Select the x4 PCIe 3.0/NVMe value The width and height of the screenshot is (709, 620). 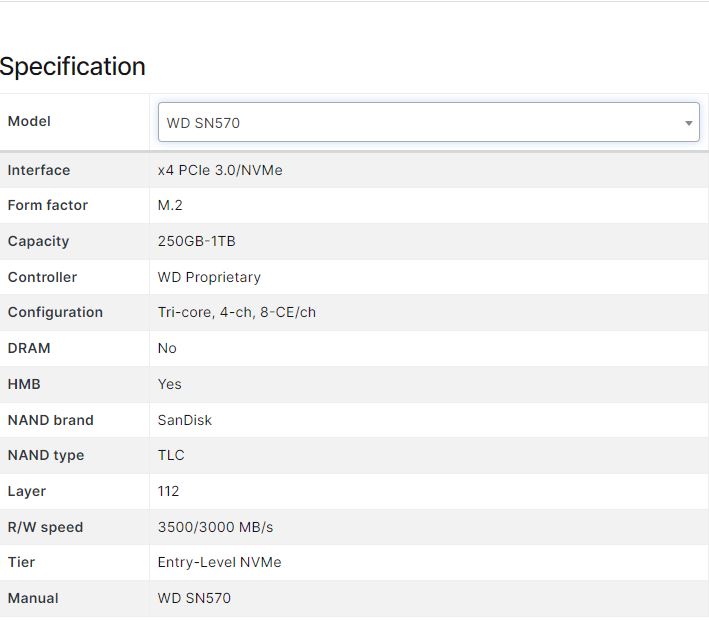coord(220,170)
